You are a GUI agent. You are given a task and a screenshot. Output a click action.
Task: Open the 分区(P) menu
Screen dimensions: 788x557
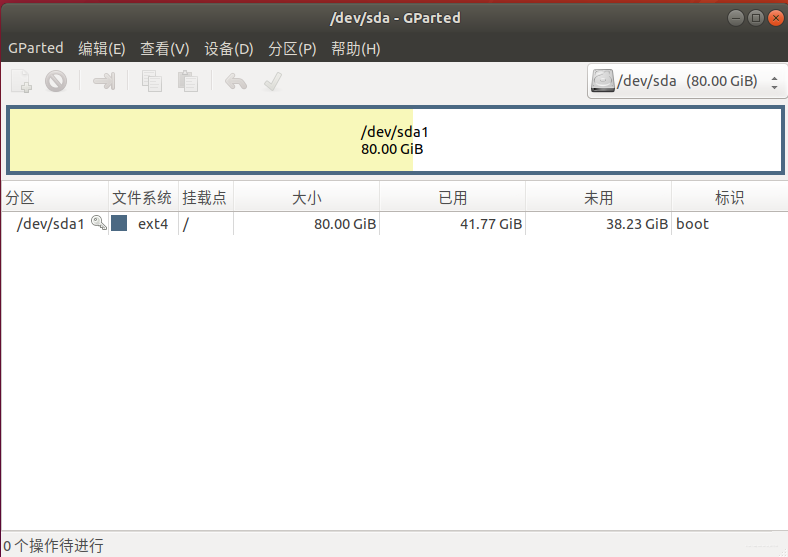pos(292,48)
